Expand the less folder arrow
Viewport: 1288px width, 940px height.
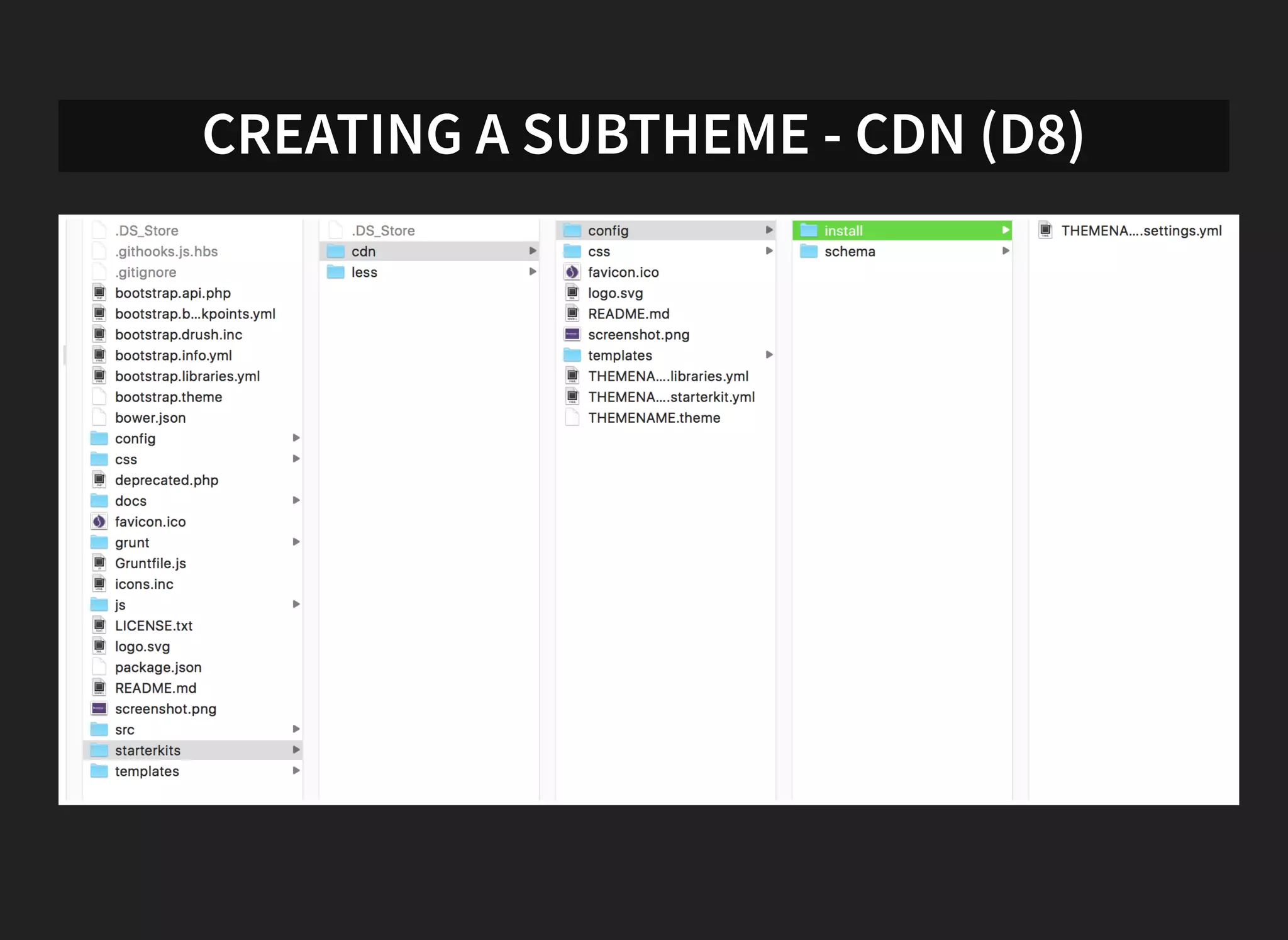[x=533, y=271]
